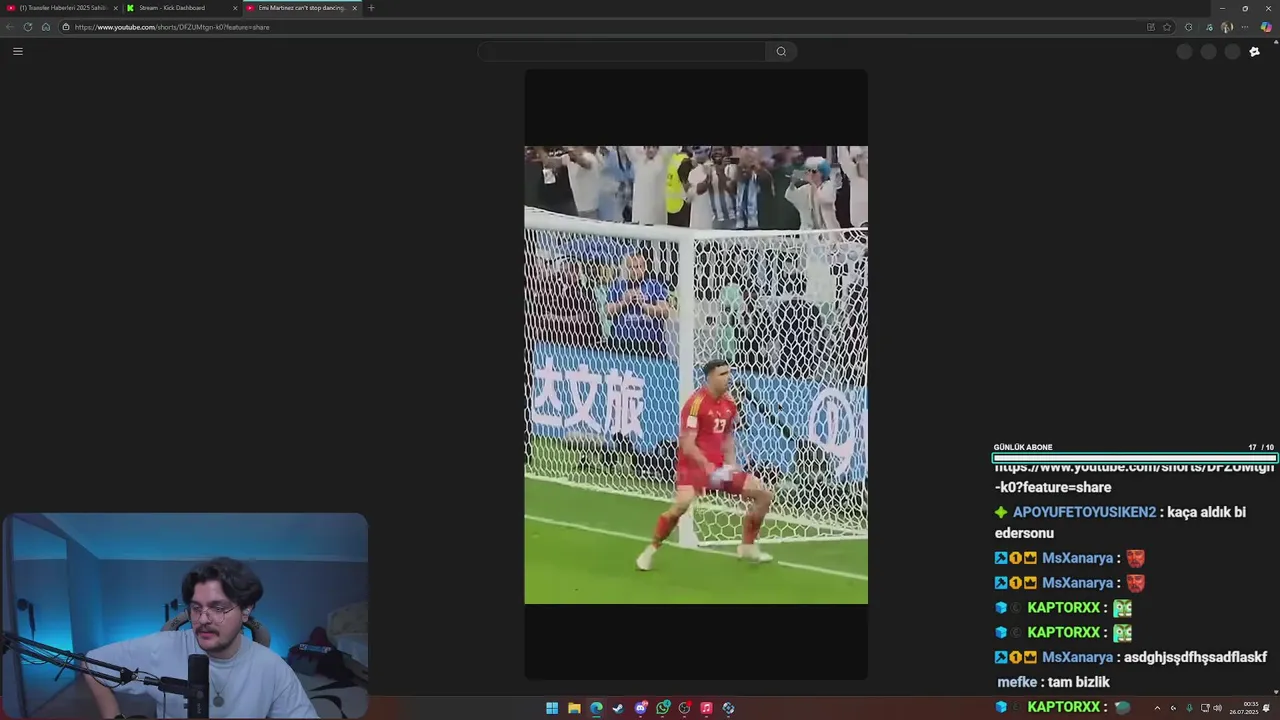Open the browser profile avatar

click(1226, 27)
